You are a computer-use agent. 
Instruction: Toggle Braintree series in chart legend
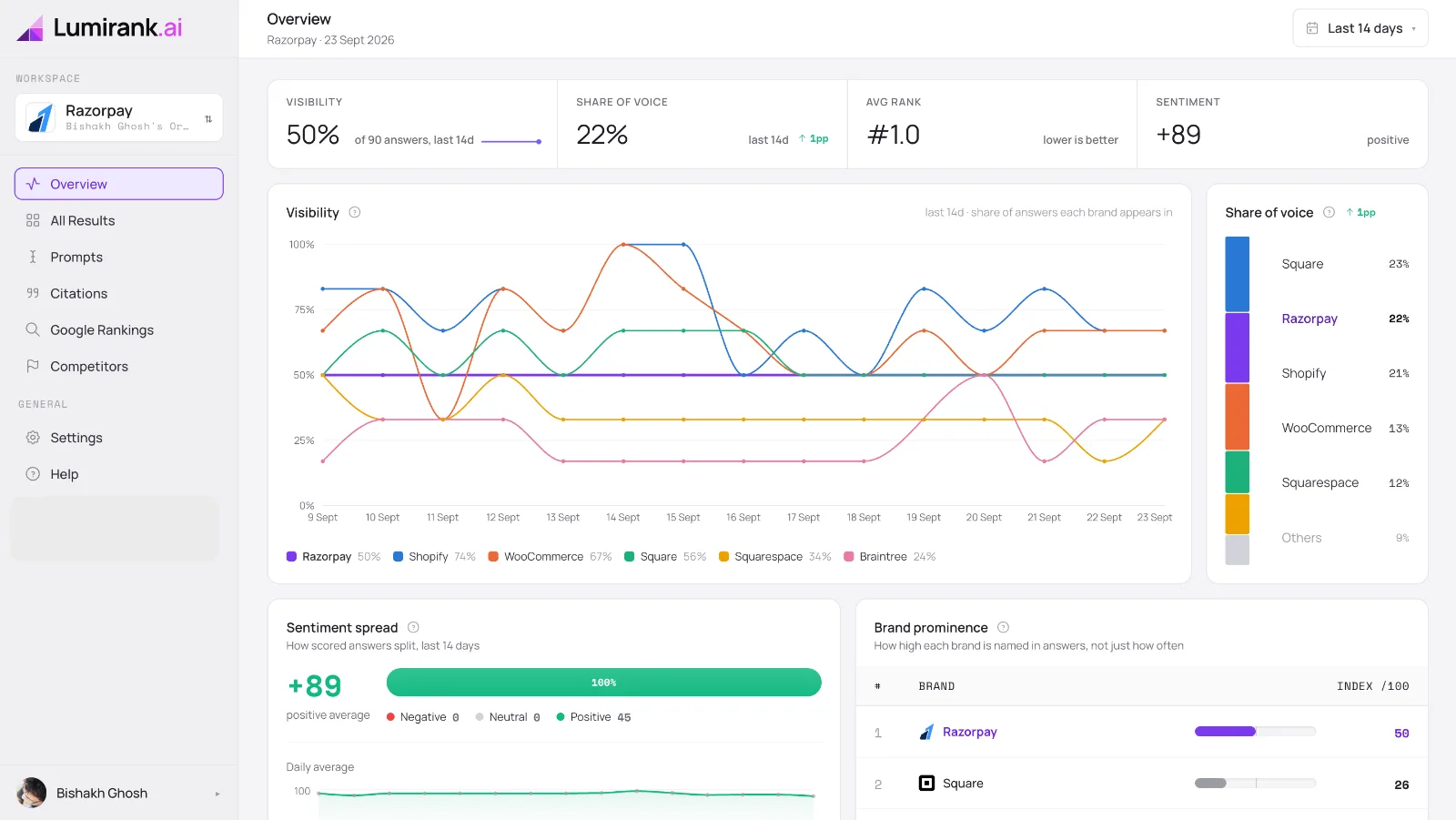pos(889,557)
